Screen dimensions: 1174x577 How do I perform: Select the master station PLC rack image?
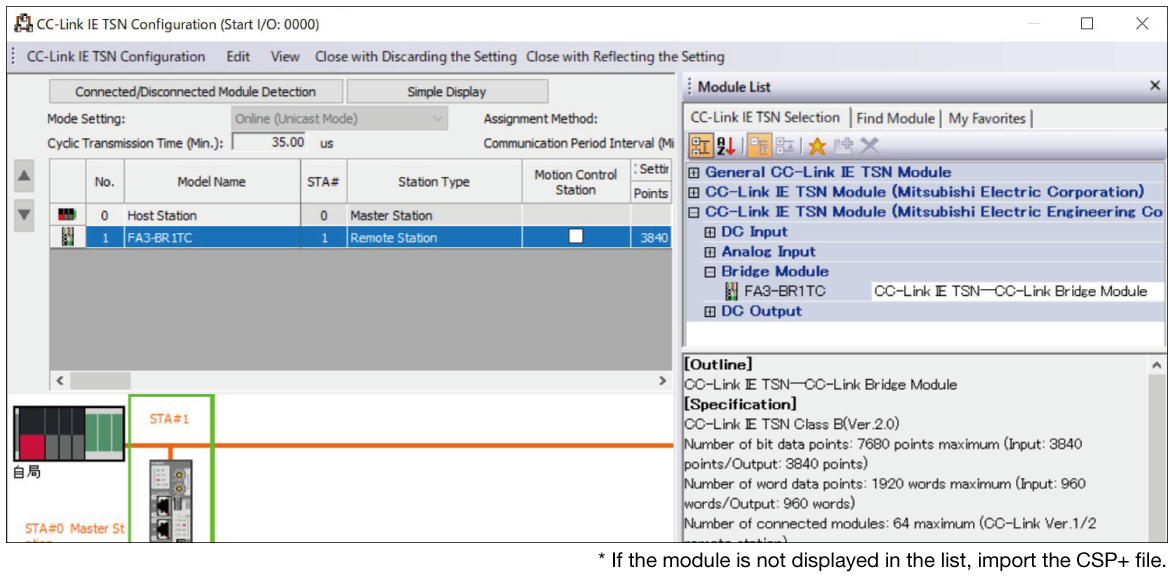[69, 434]
